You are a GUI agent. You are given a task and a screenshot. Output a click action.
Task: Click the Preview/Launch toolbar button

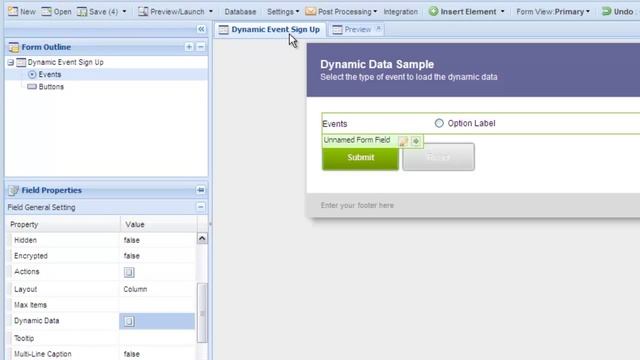tap(171, 11)
